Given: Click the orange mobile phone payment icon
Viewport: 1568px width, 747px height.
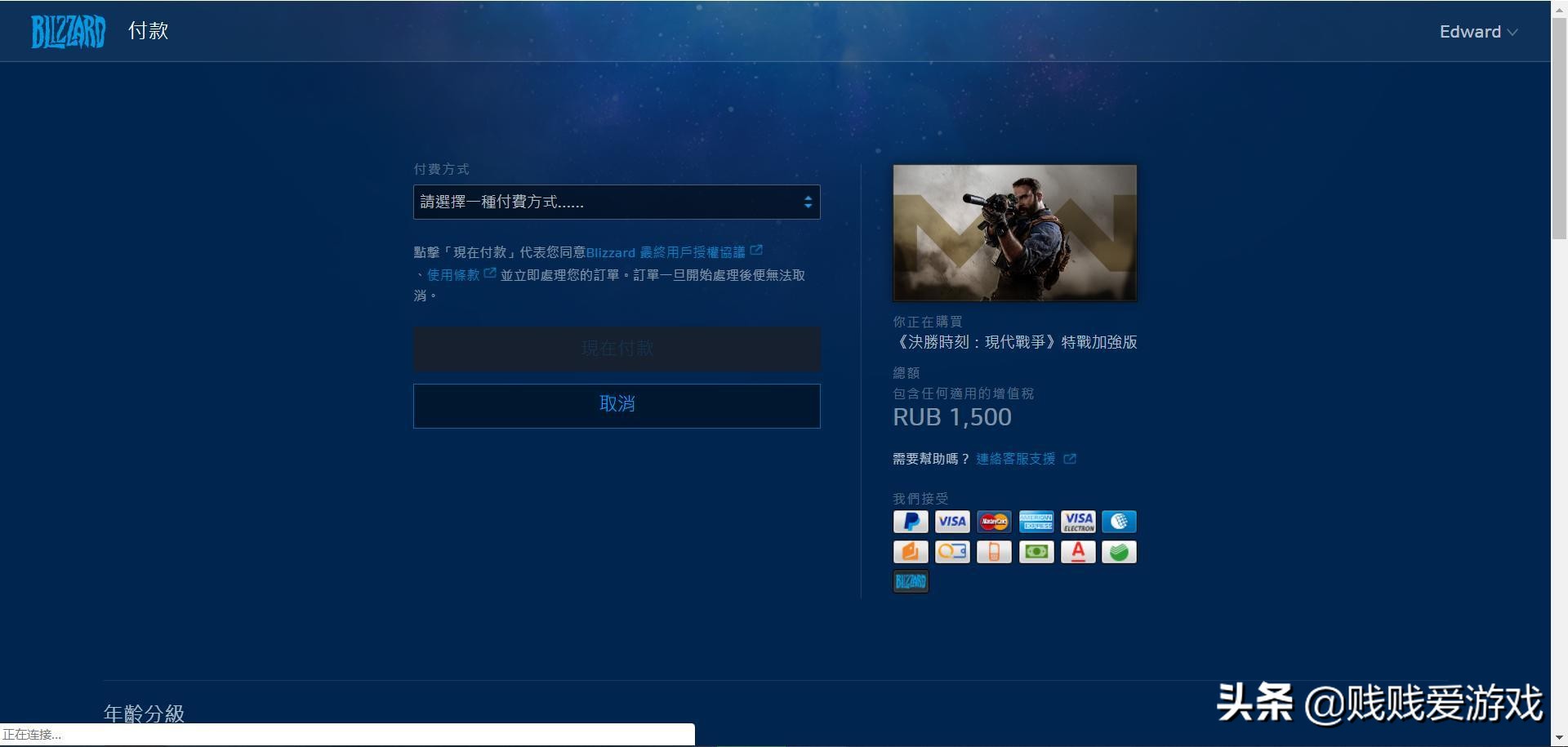Looking at the screenshot, I should 994,552.
